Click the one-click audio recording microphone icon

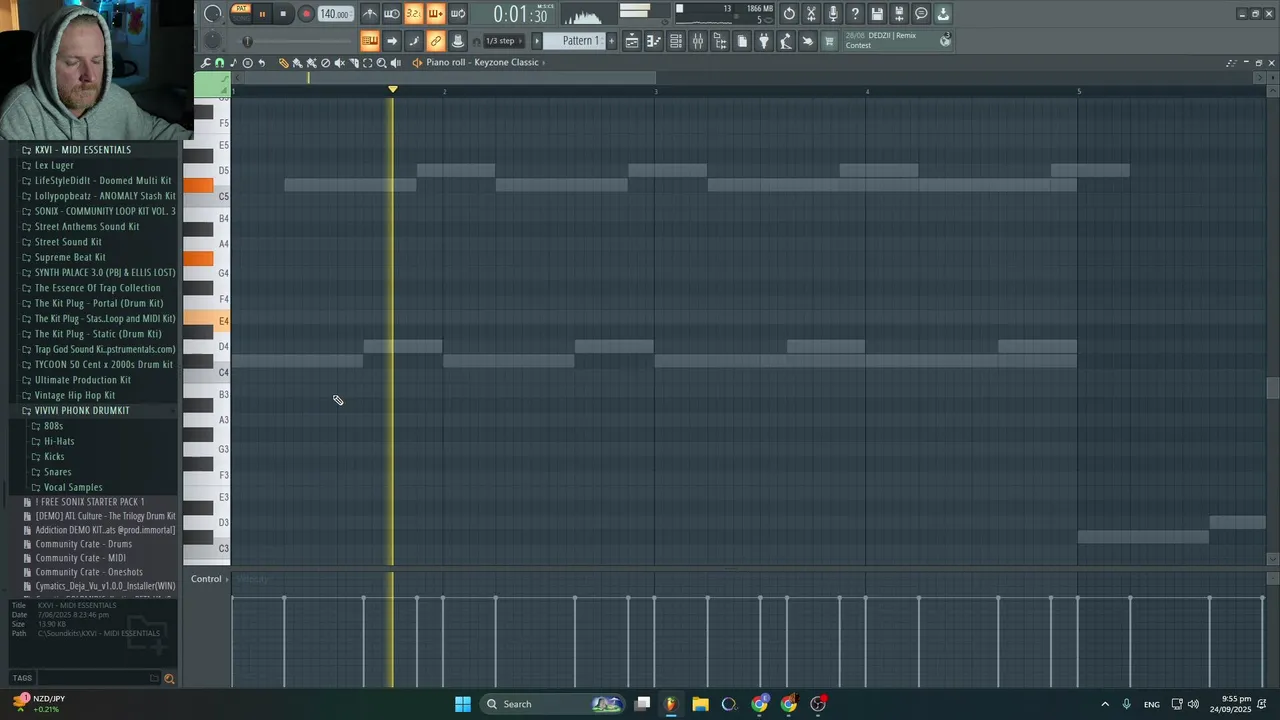click(x=833, y=14)
